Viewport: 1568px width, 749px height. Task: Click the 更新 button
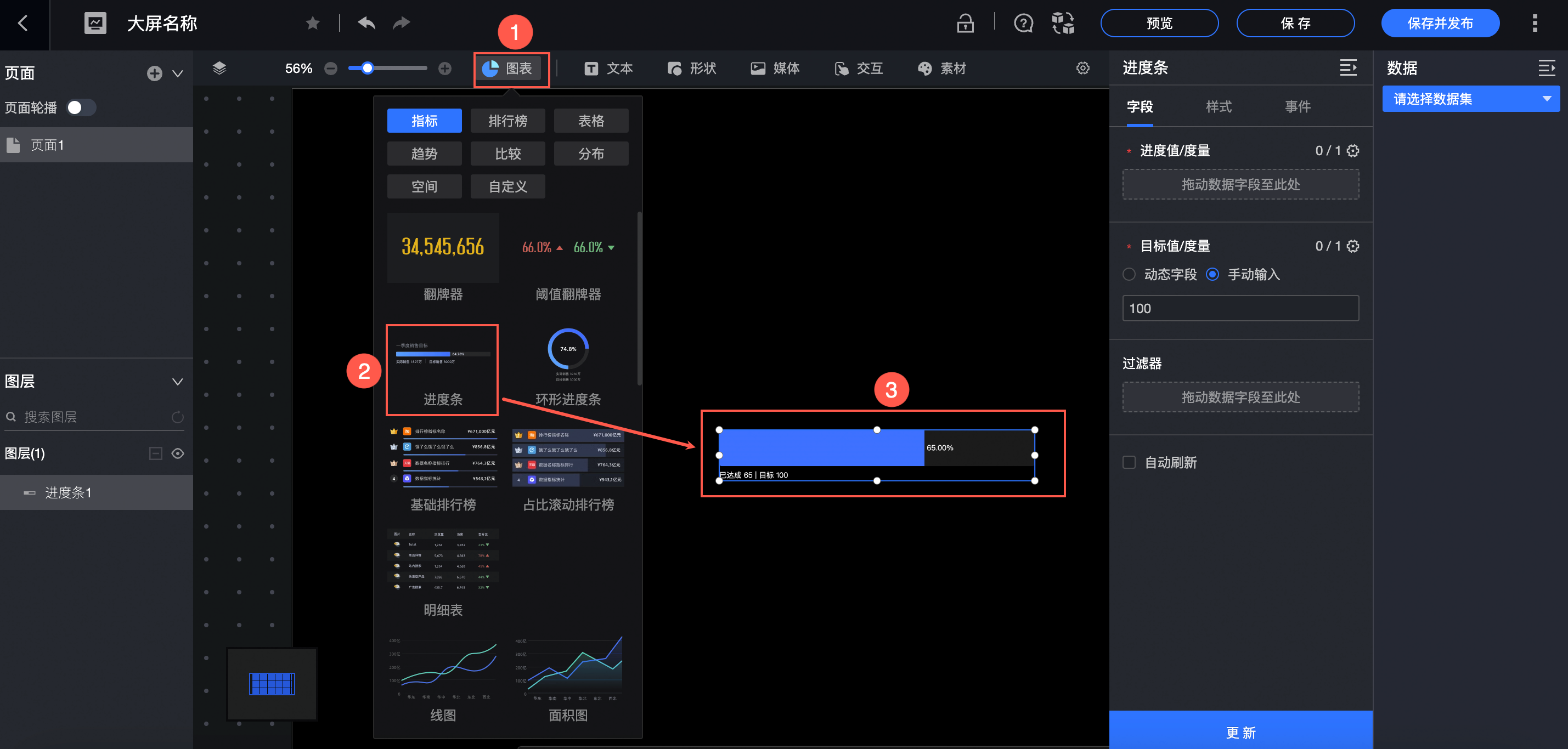click(1240, 732)
